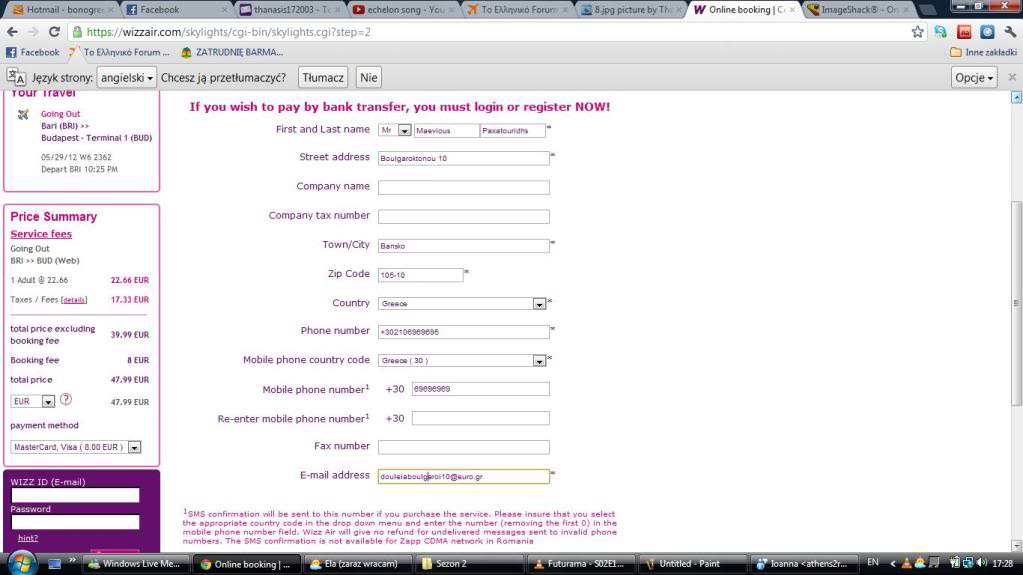This screenshot has height=575, width=1023.
Task: Open the Inne zakładki bookmarks folder
Action: coord(983,52)
